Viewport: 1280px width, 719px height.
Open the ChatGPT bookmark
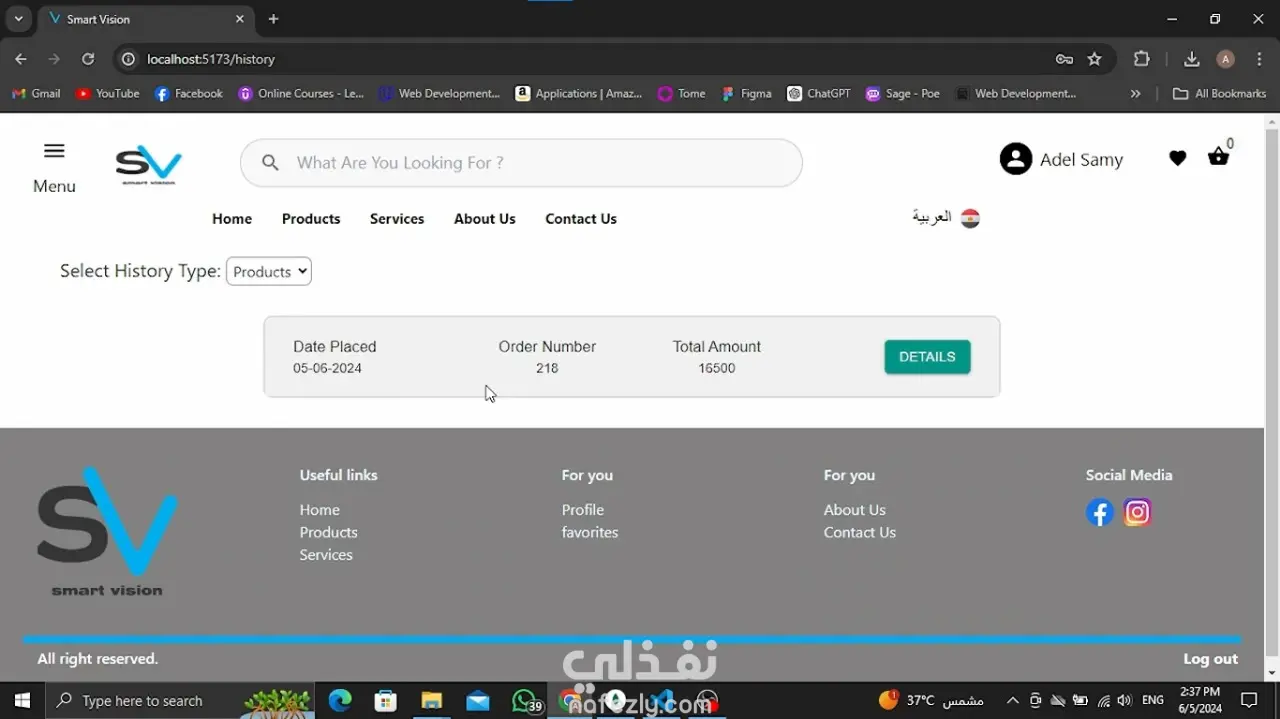pos(819,93)
